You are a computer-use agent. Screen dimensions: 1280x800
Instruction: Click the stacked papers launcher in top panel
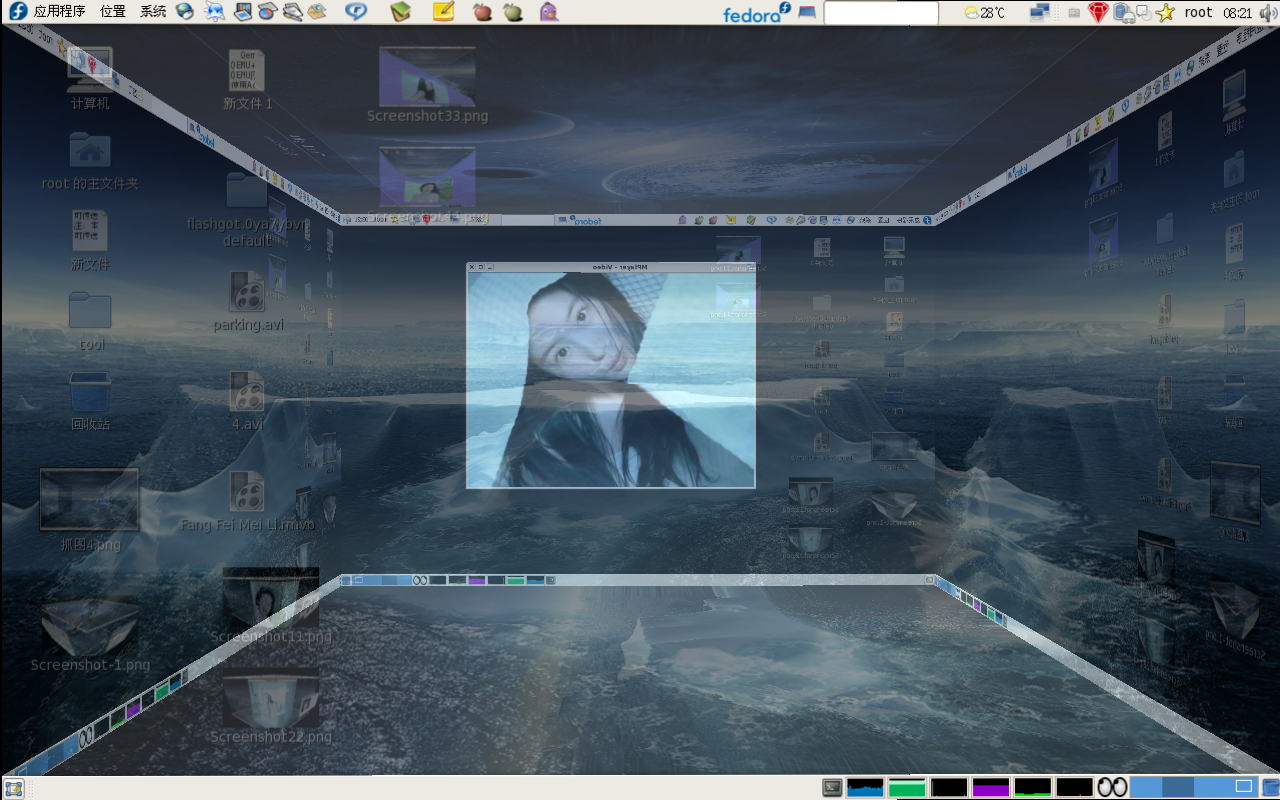tap(292, 12)
